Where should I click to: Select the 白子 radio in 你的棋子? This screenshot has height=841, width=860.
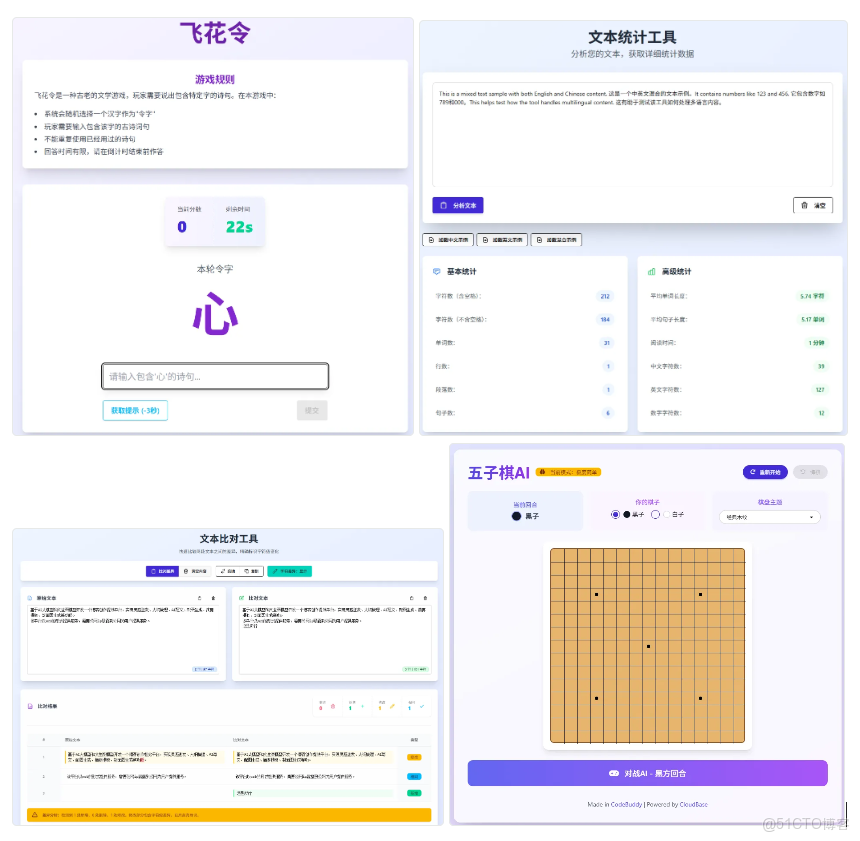coord(656,513)
